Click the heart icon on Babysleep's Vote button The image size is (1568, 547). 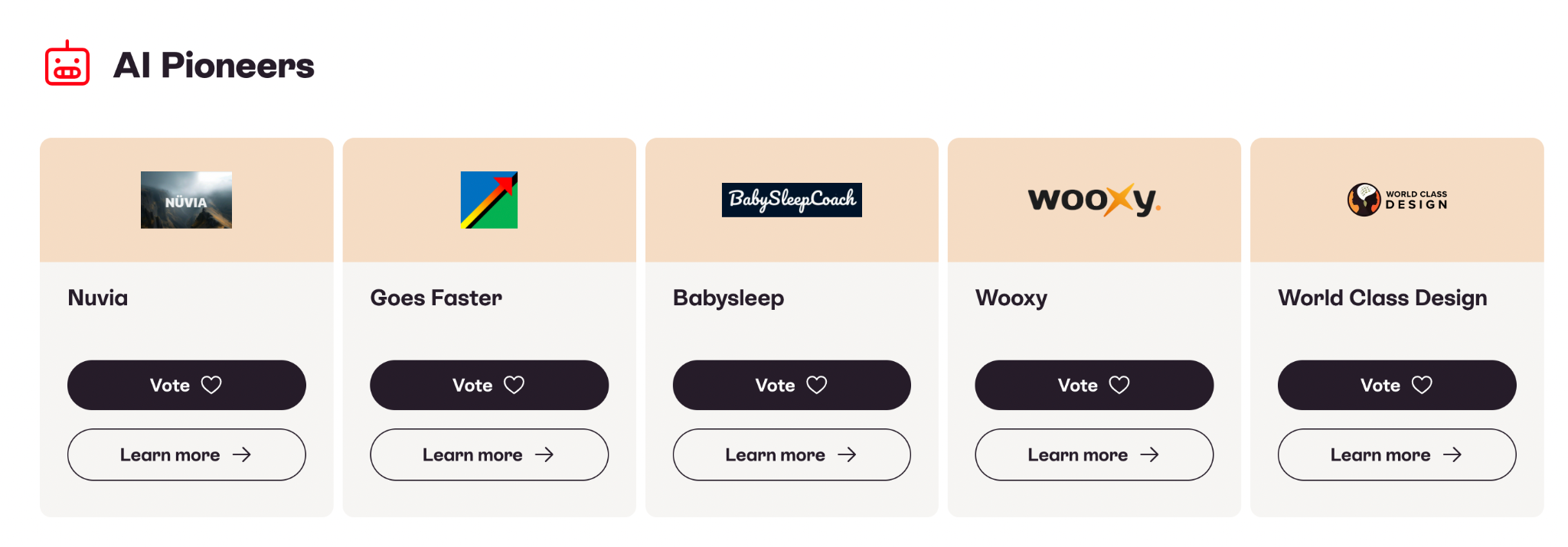(817, 385)
